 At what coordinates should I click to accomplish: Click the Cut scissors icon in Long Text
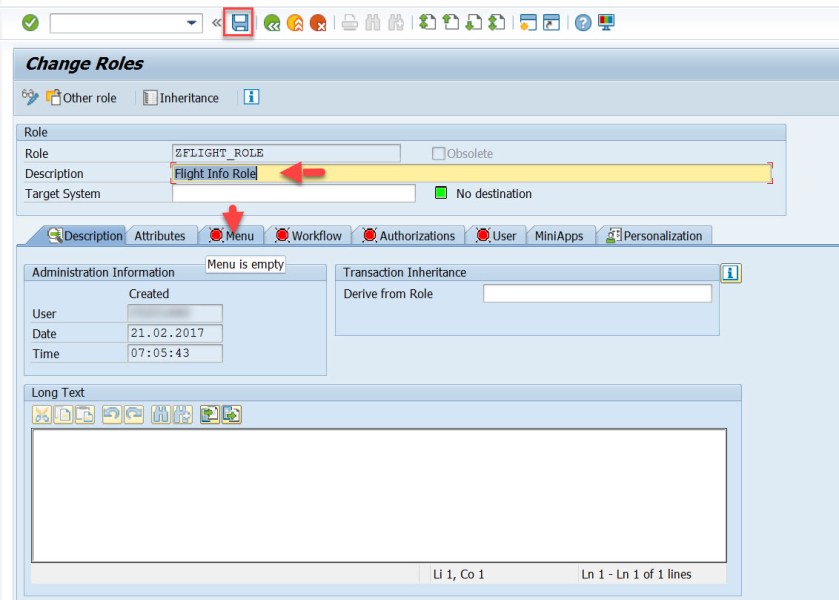coord(42,414)
